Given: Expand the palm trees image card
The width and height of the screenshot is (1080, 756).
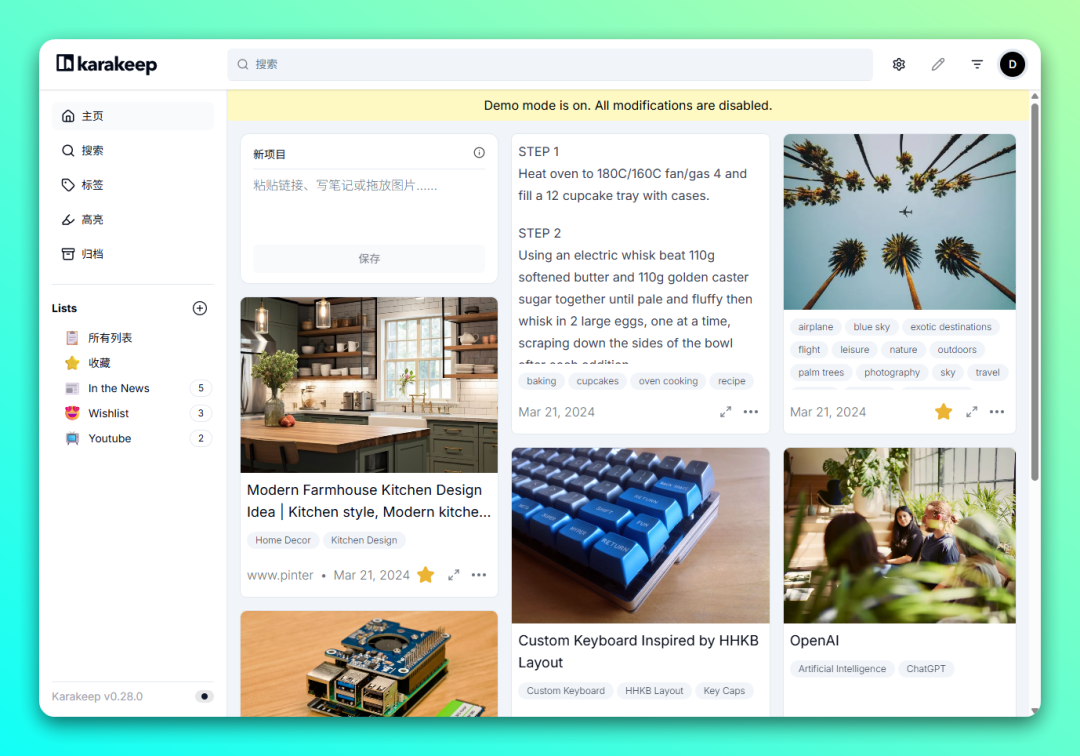Looking at the screenshot, I should pyautogui.click(x=972, y=412).
